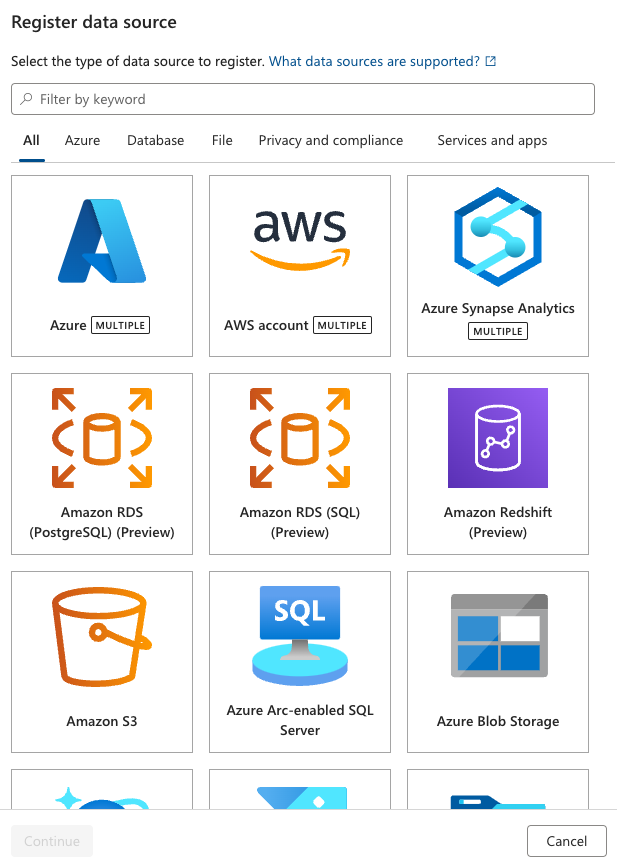Click the Continue button
The height and width of the screenshot is (867, 617).
point(52,841)
